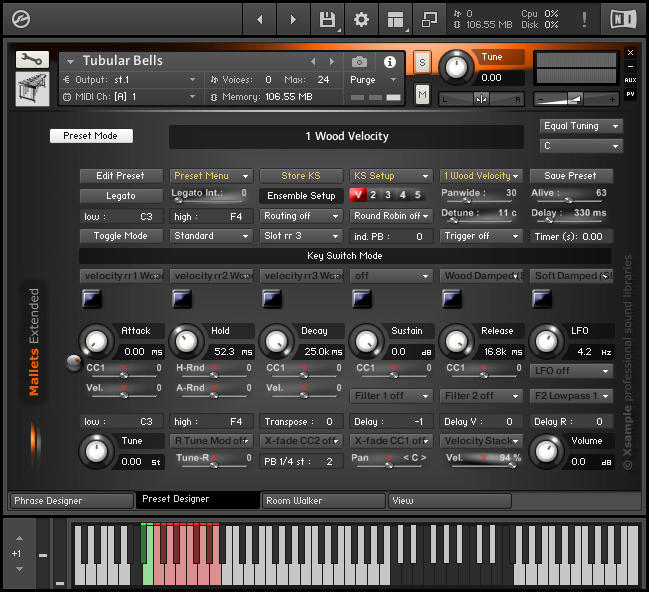Select voice slot V
Viewport: 649px width, 592px height.
[358, 195]
